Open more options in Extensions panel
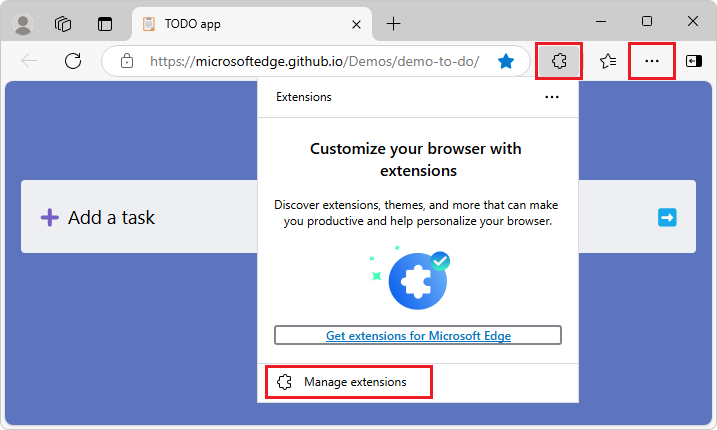 [x=552, y=97]
